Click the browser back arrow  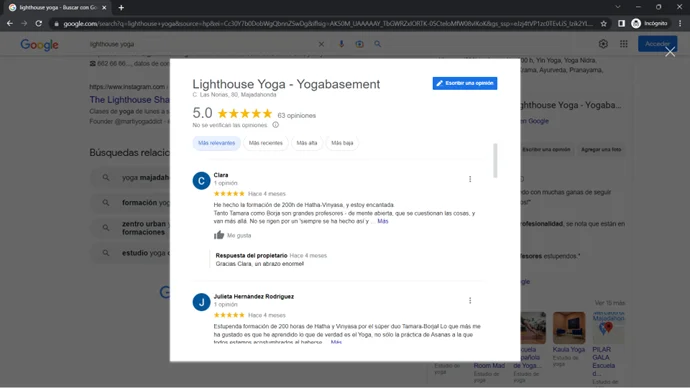pyautogui.click(x=10, y=23)
